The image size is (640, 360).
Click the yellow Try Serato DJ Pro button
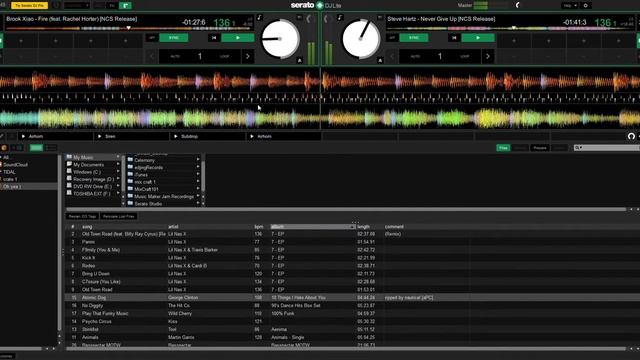[x=29, y=5]
